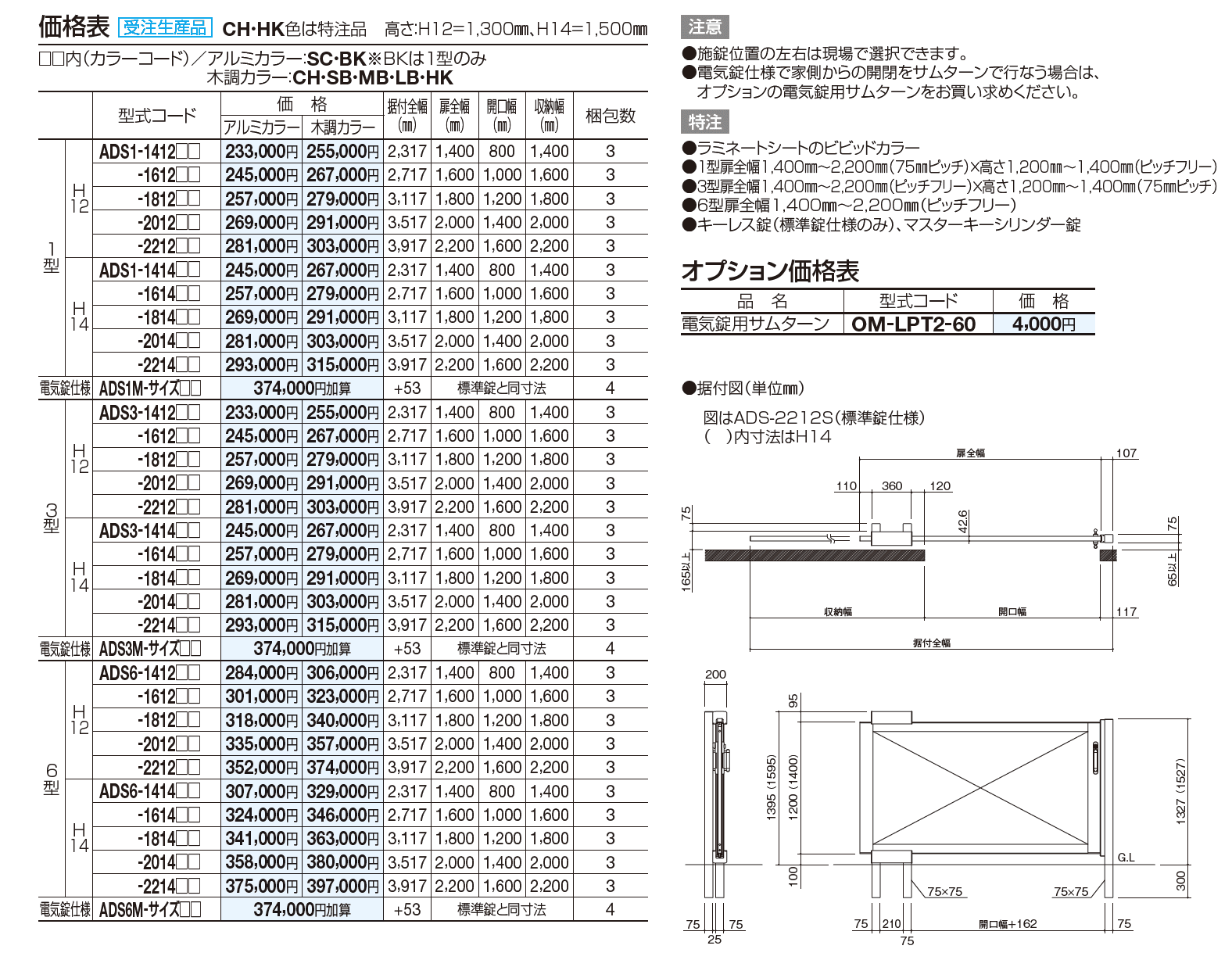Viewport: 1232px width, 960px height.
Task: Click the オプション価格表 heading
Action: pyautogui.click(x=770, y=271)
